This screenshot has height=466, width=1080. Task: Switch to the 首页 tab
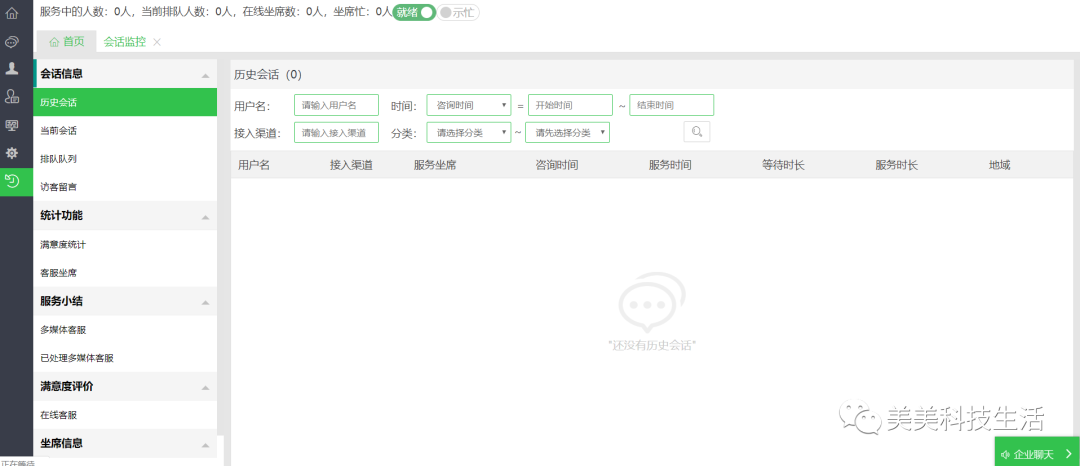[67, 42]
